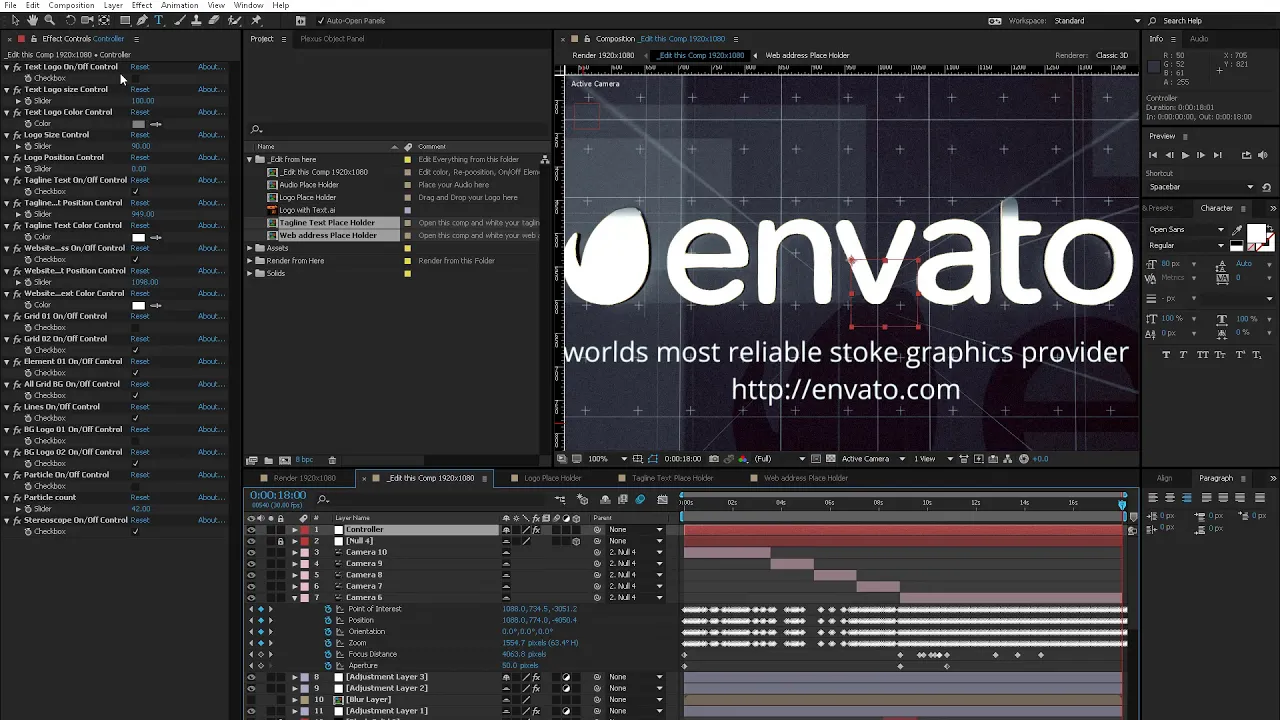Select the Selection arrow tool
Screen dimensions: 1280x720
click(x=15, y=20)
